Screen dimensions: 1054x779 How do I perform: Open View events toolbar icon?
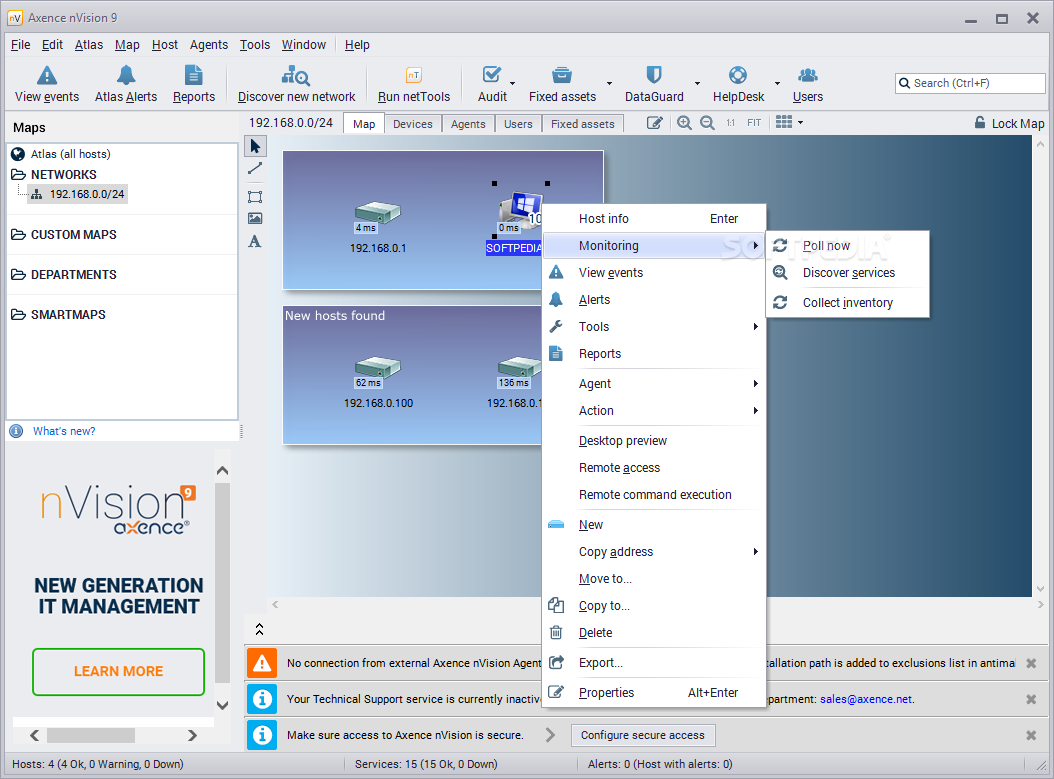click(46, 75)
